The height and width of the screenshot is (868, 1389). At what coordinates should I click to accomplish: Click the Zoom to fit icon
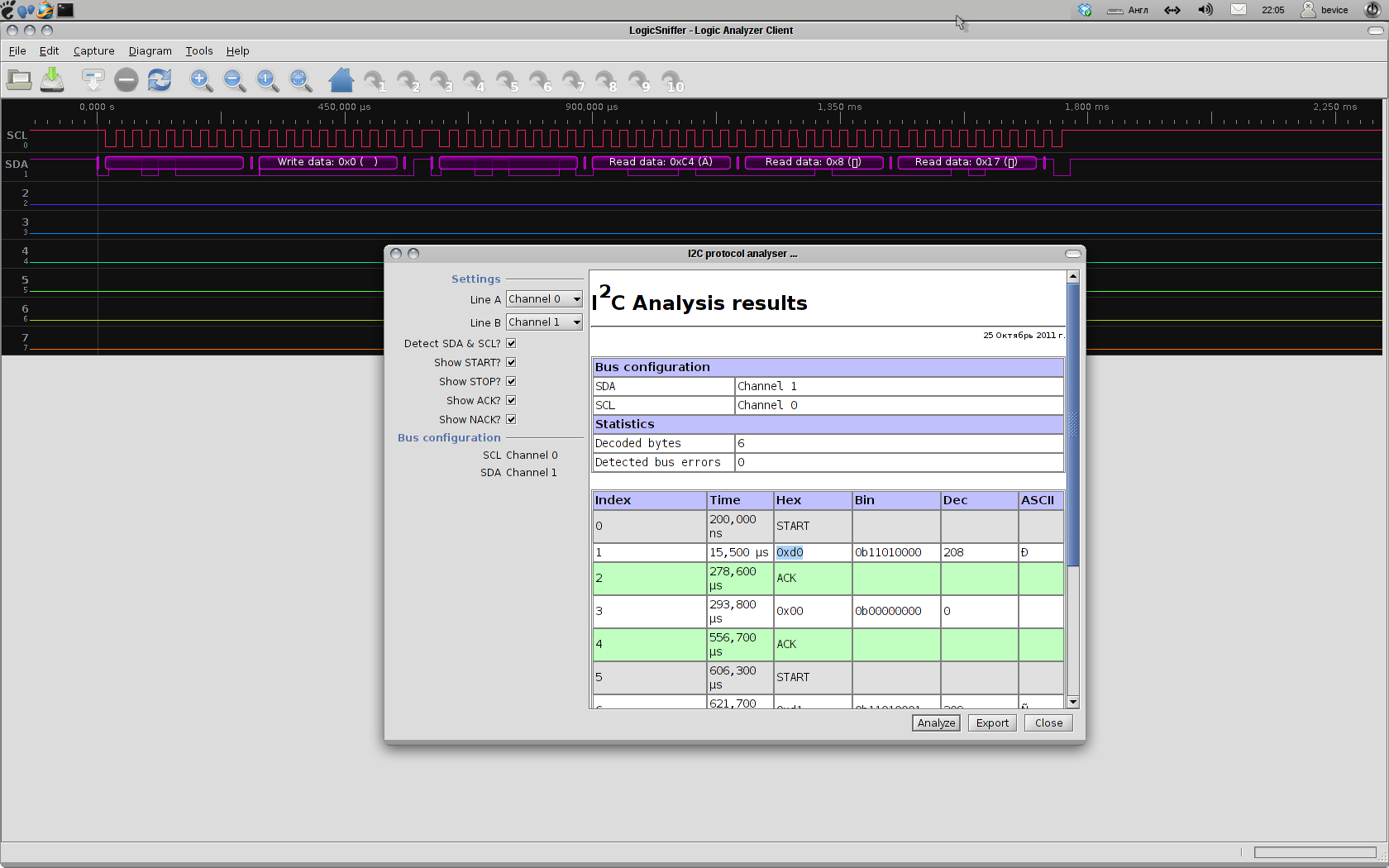300,80
